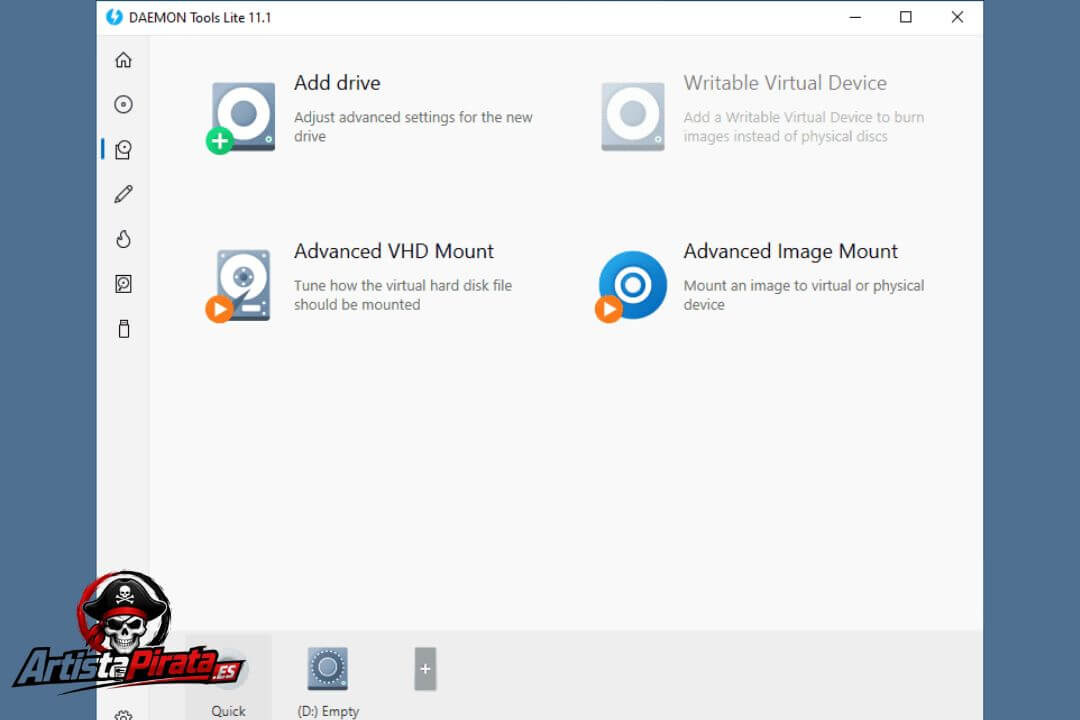Image resolution: width=1080 pixels, height=720 pixels.
Task: Open the Burn flame icon in sidebar
Action: tap(123, 239)
